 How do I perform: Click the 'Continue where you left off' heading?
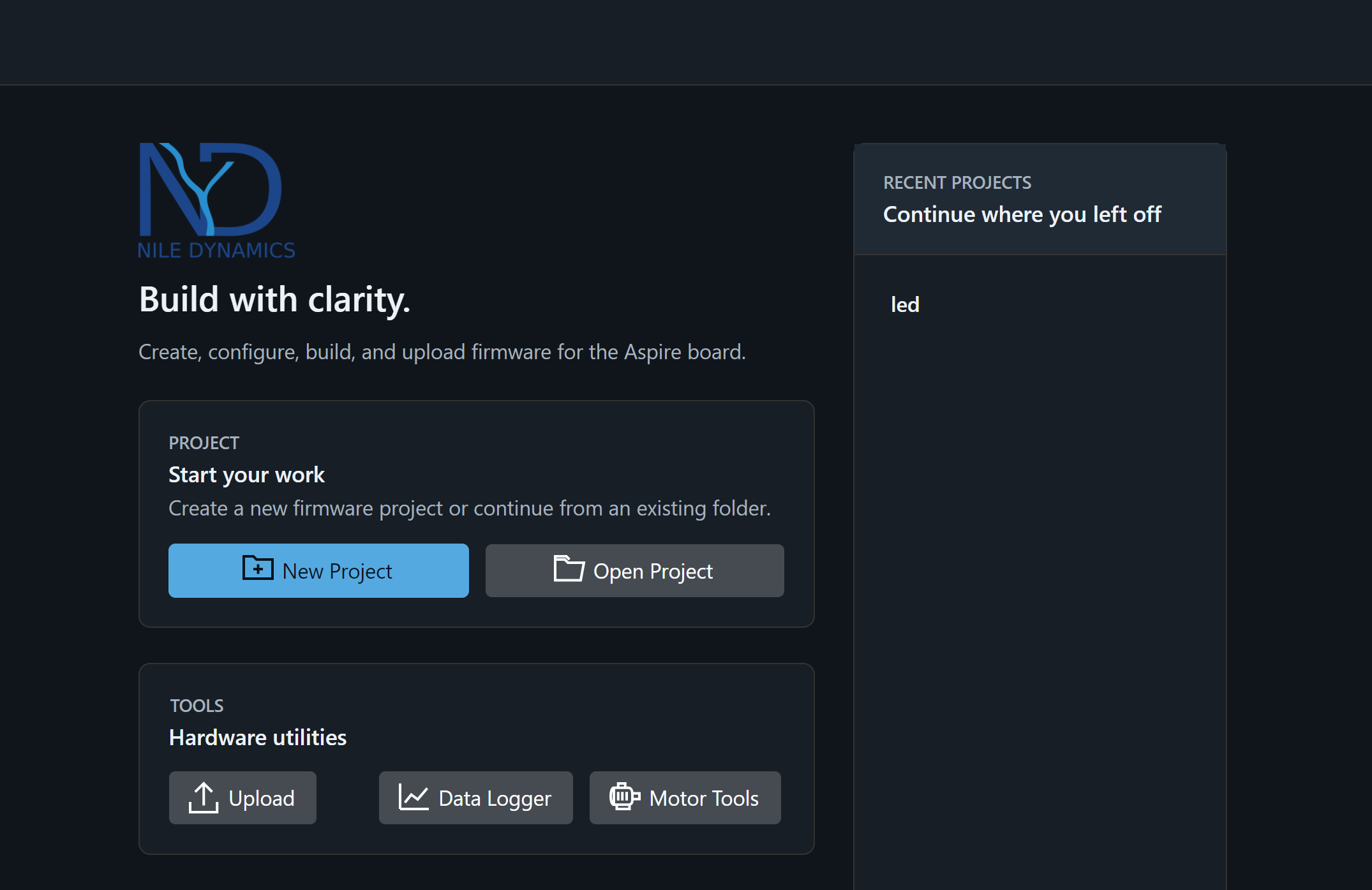point(1022,214)
